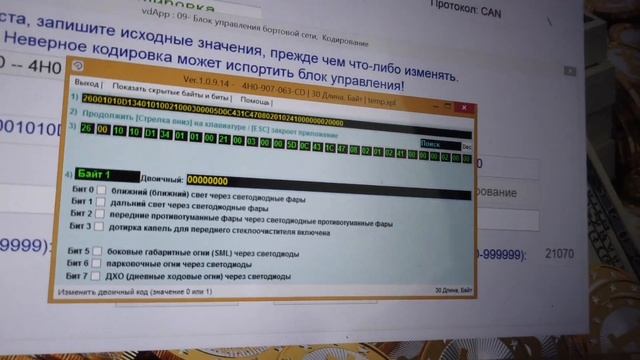Select the Байт 1 header label
Viewport: 640px width, 360px height.
pyautogui.click(x=107, y=175)
